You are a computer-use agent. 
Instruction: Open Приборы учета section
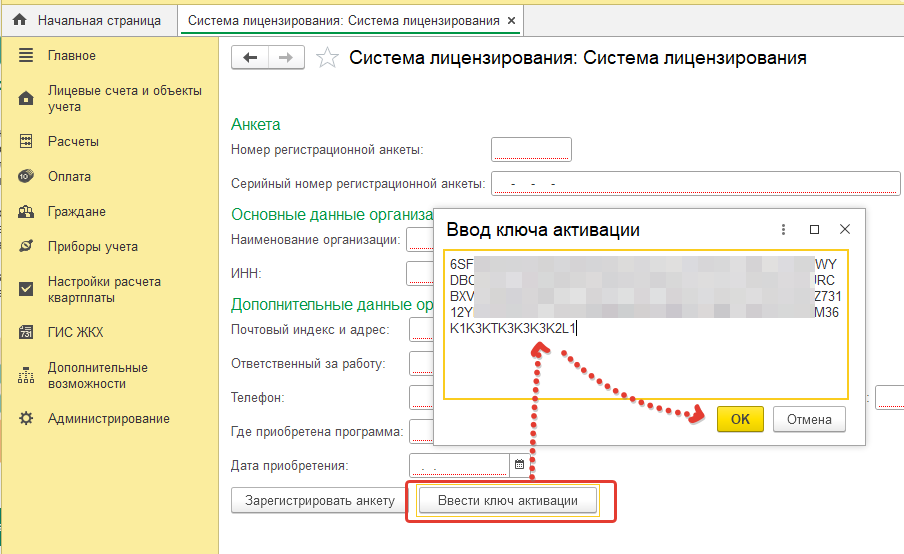[x=92, y=247]
